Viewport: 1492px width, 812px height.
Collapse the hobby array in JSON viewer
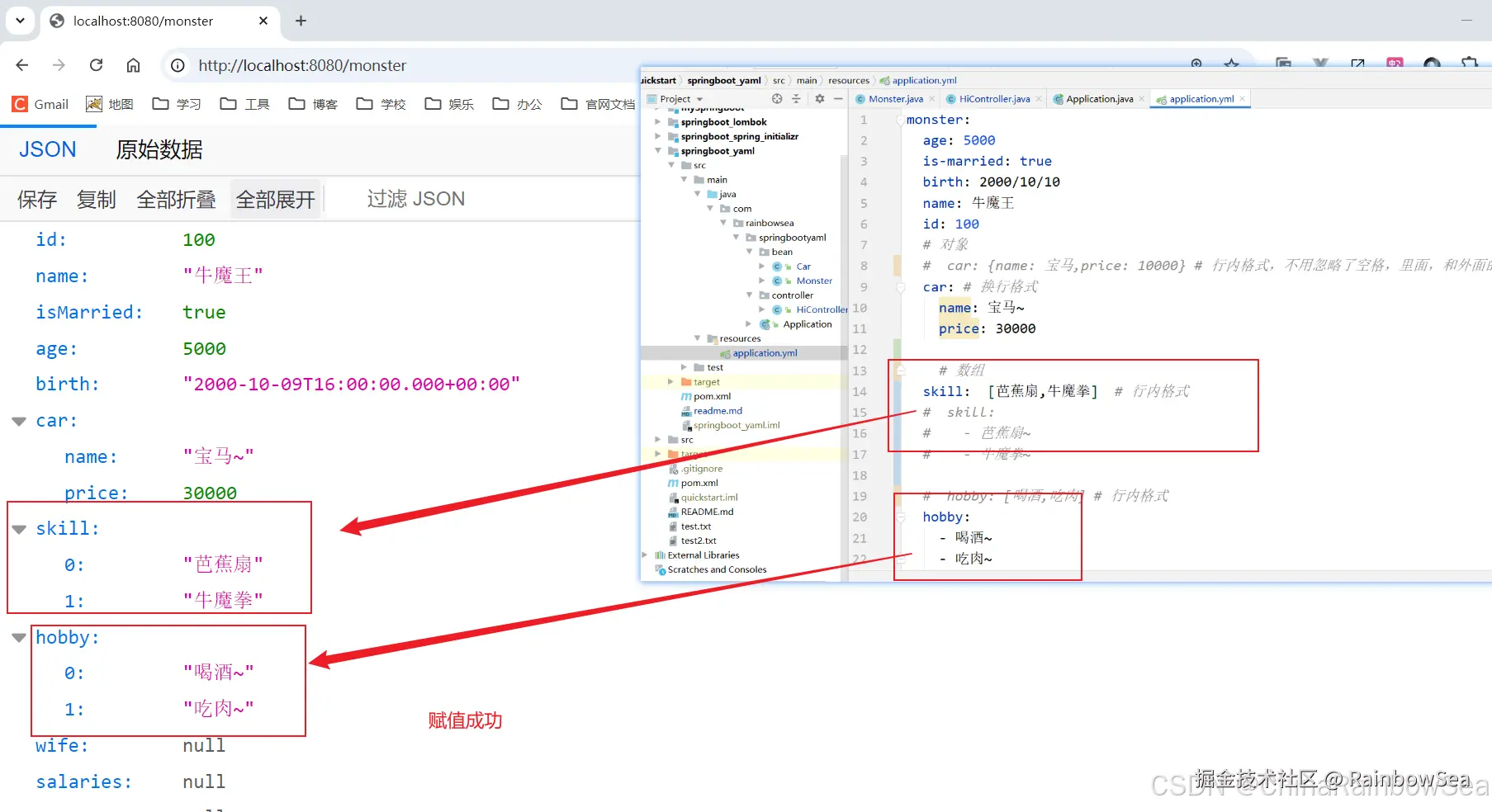(19, 637)
